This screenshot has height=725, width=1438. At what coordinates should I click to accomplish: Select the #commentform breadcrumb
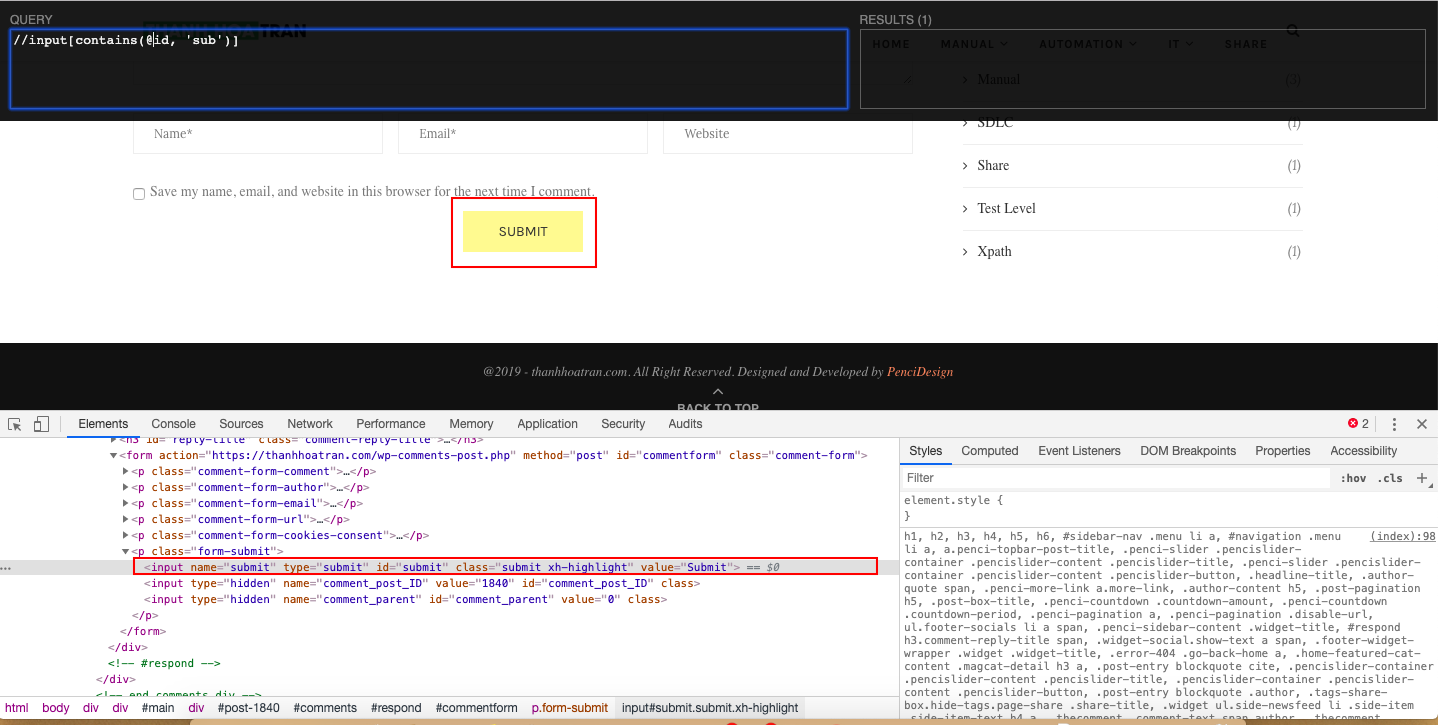pyautogui.click(x=476, y=708)
